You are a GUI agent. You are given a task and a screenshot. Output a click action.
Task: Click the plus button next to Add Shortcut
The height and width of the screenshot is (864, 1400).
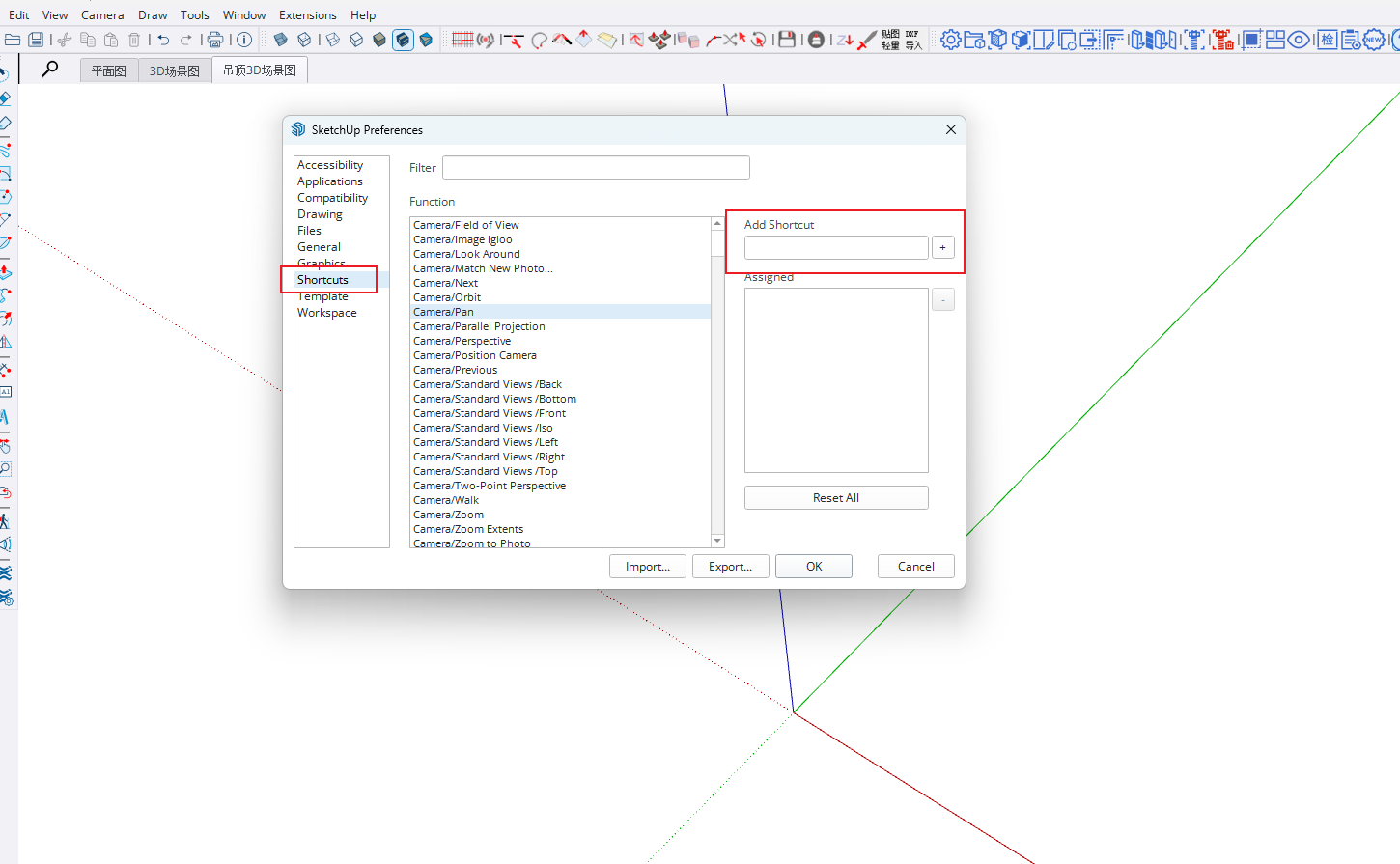(x=942, y=247)
